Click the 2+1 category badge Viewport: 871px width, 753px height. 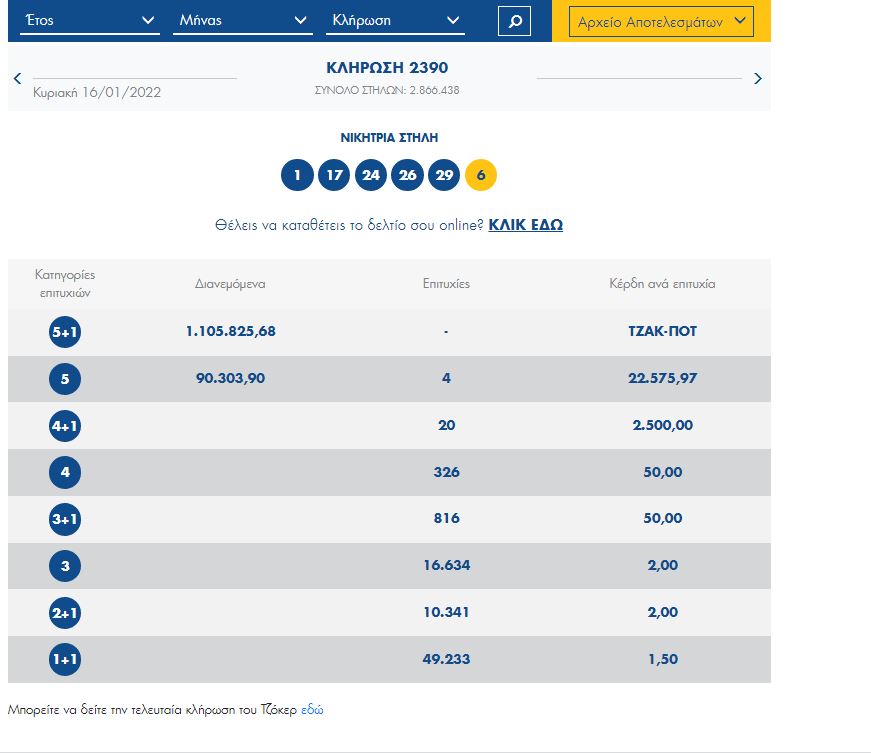(65, 613)
